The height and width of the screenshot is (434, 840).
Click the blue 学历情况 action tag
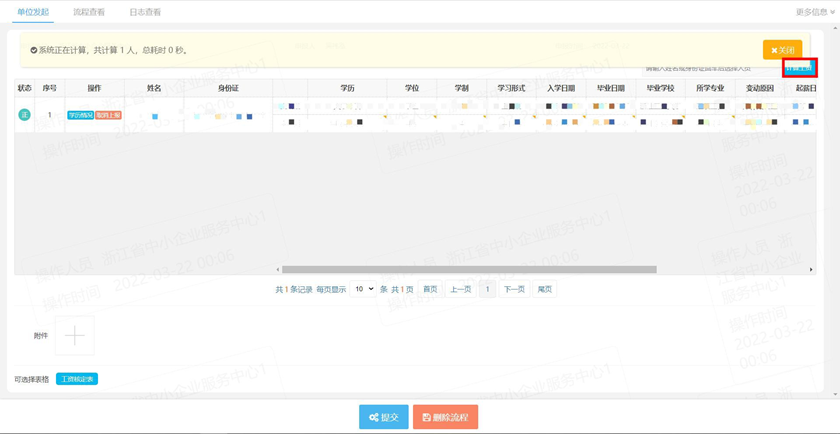80,115
